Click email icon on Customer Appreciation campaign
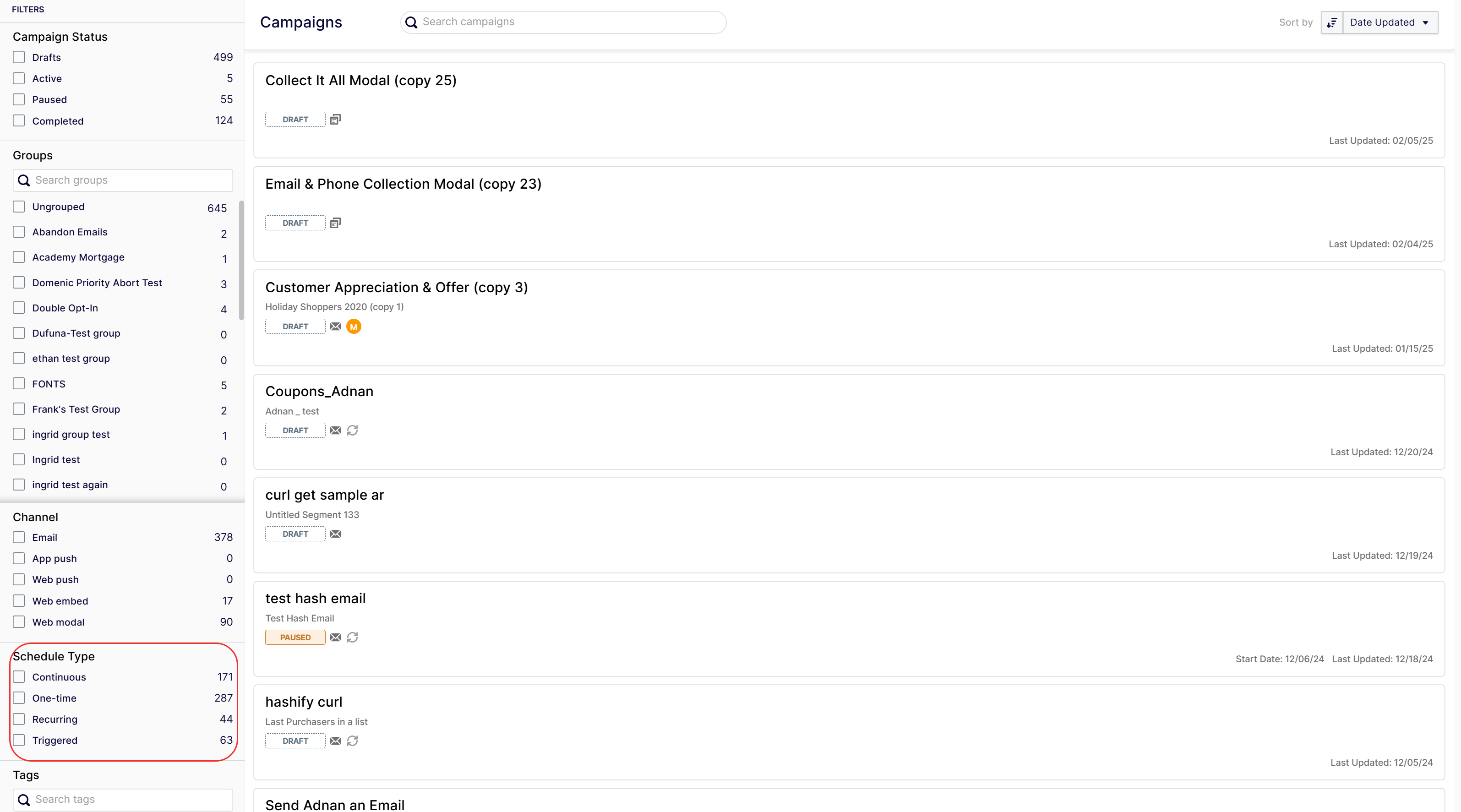The image size is (1461, 812). pyautogui.click(x=335, y=327)
